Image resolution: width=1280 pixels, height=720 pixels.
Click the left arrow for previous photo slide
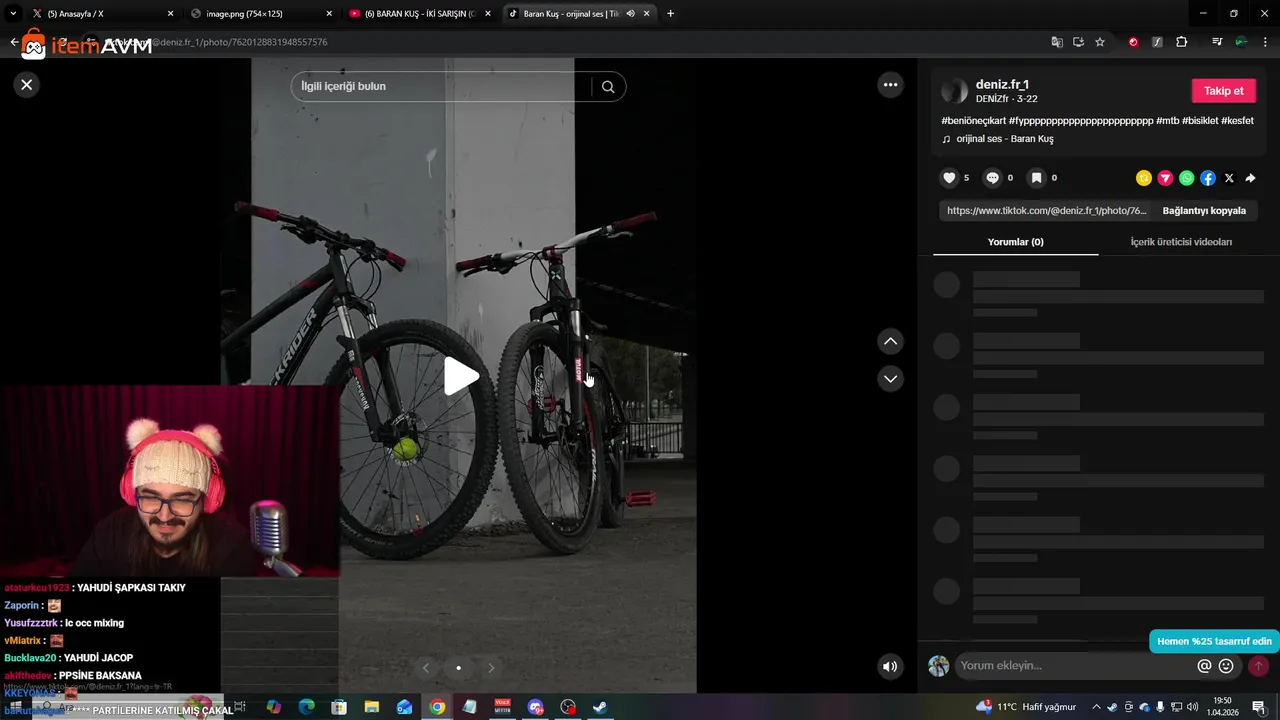(x=426, y=668)
